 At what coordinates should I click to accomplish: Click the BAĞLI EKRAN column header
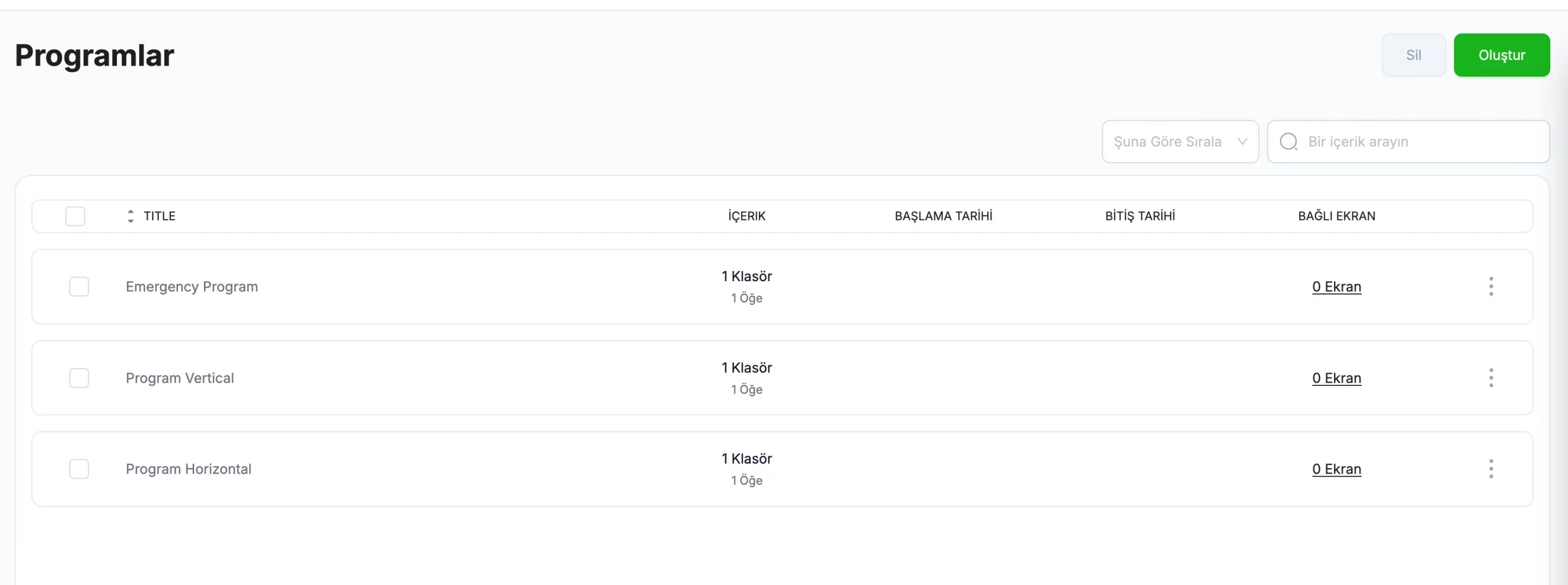[1336, 216]
